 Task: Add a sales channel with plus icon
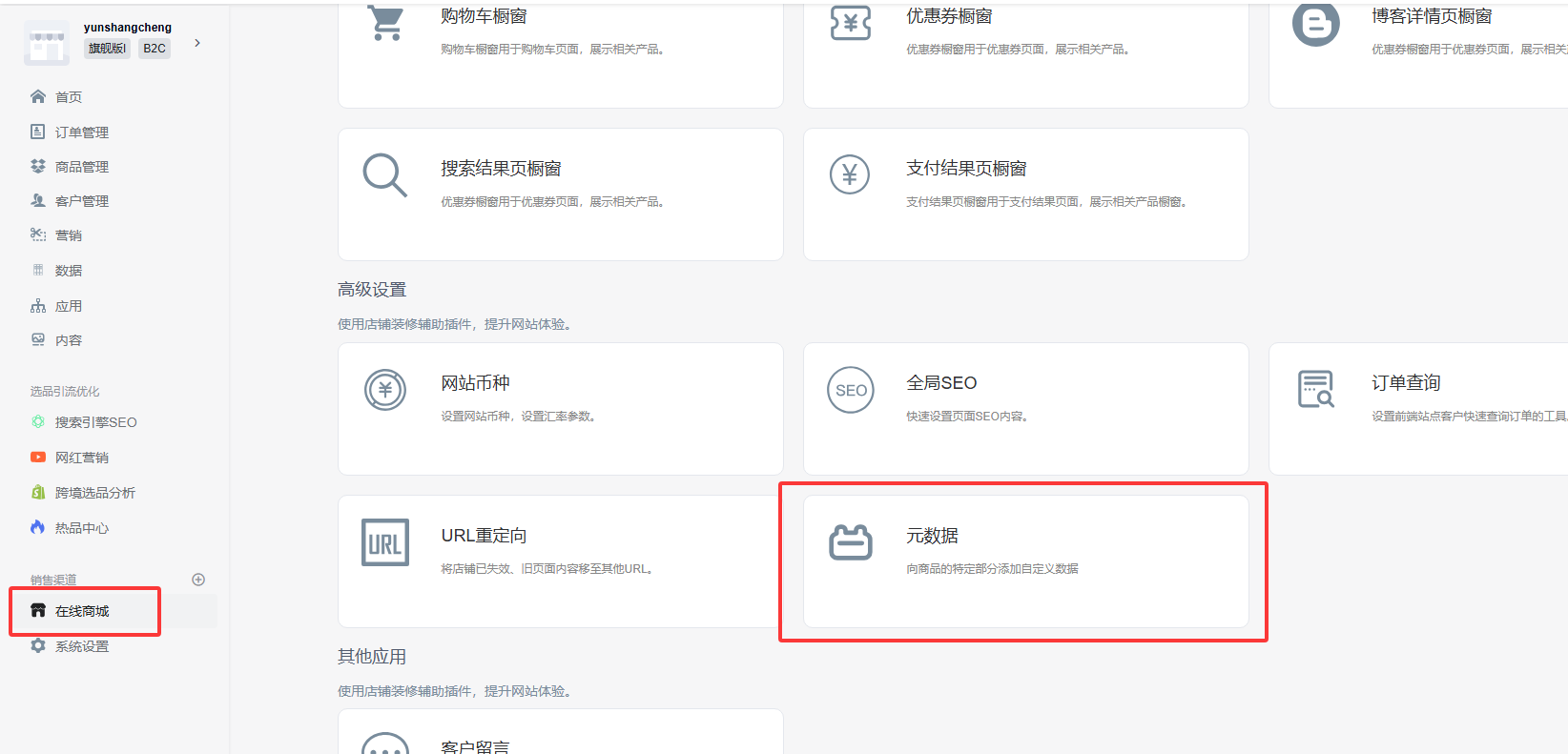[x=198, y=580]
